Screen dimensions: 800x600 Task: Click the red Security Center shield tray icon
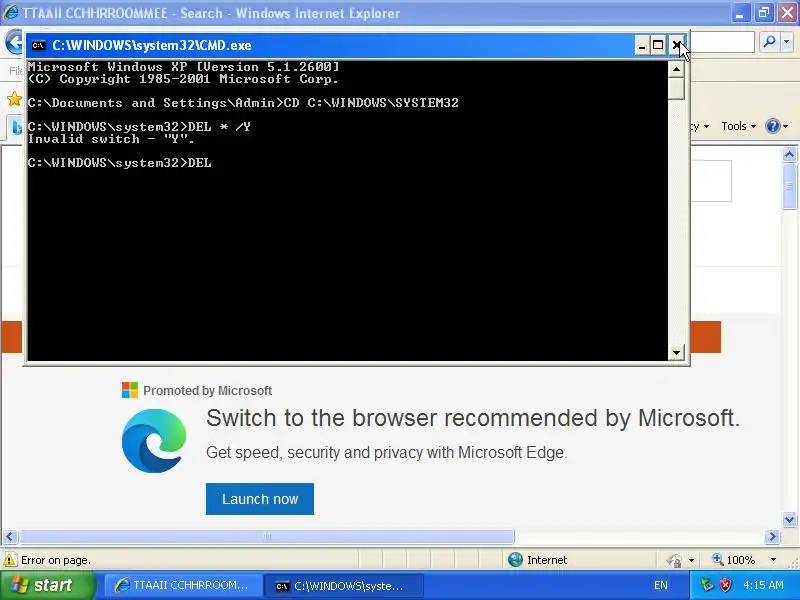[725, 585]
